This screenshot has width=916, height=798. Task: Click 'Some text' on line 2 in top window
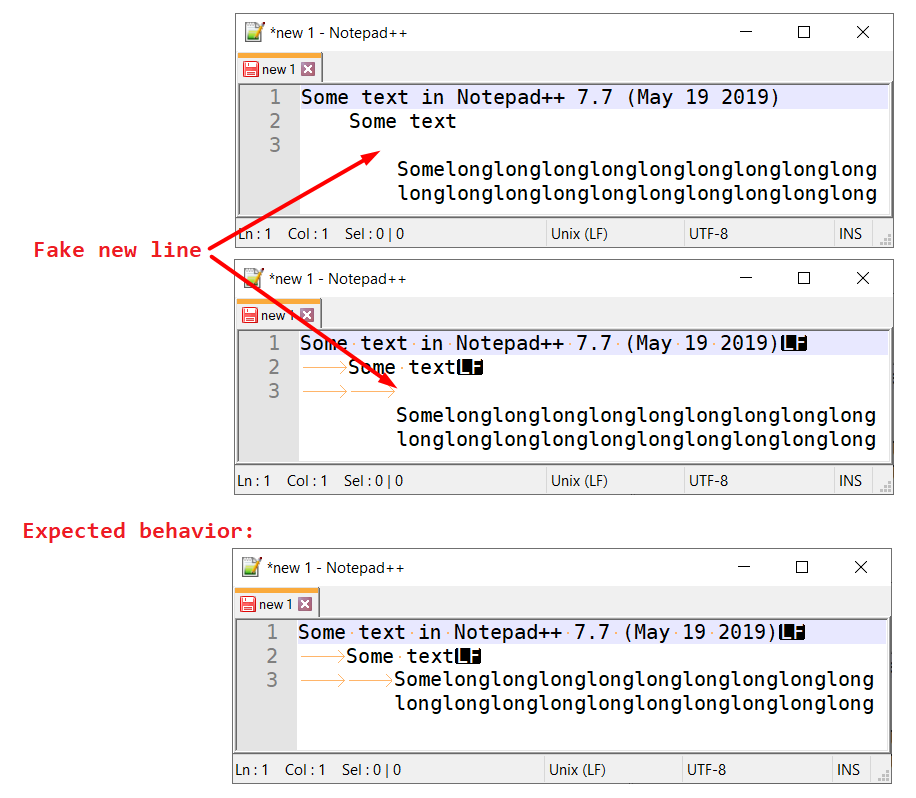tap(403, 121)
